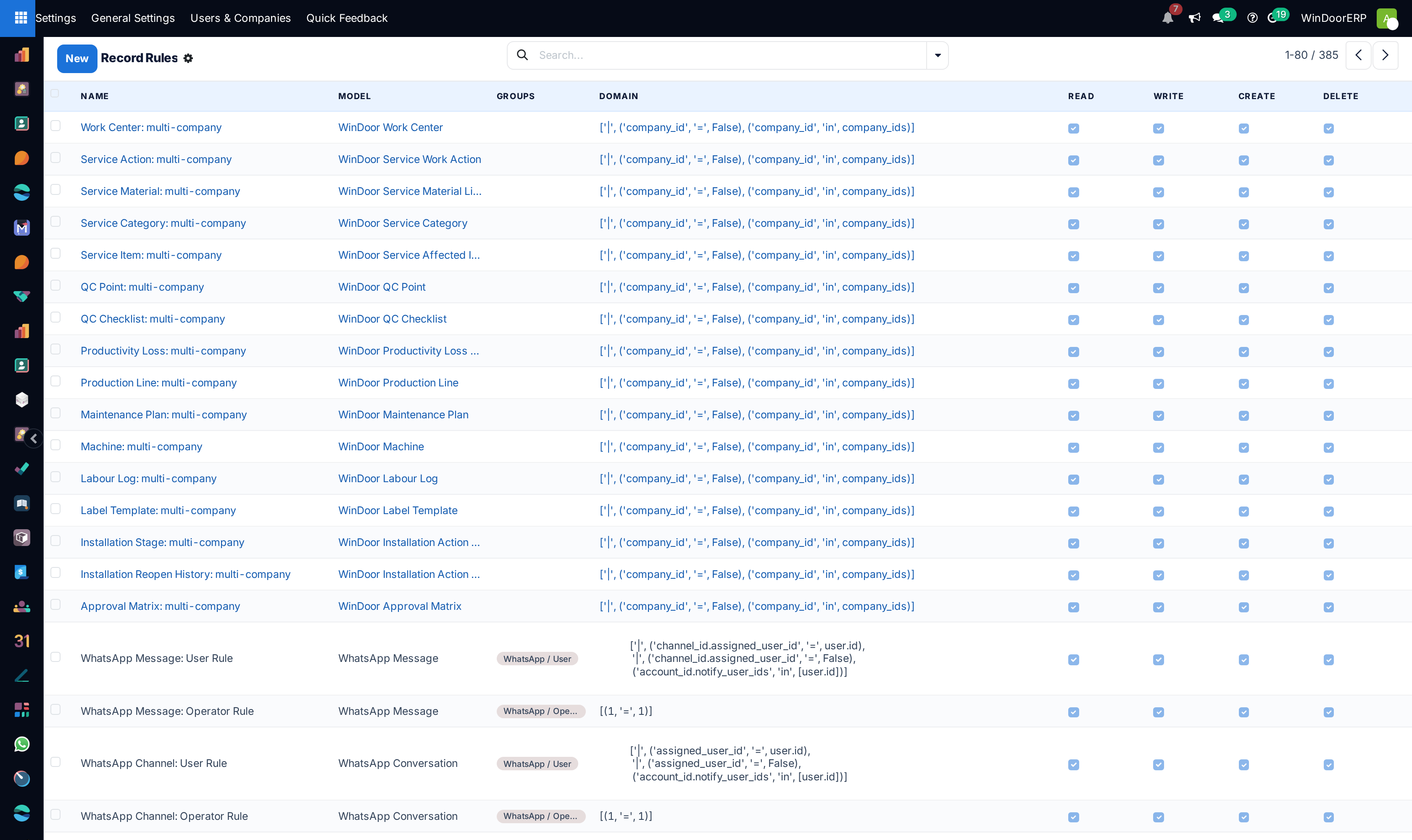Open the purple M app in sidebar
This screenshot has height=840, width=1412.
[21, 228]
